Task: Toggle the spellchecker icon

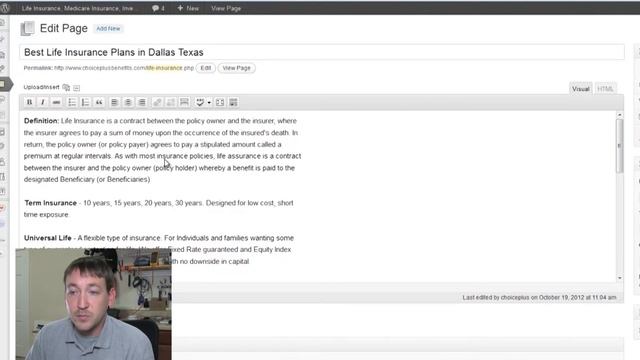Action: tap(200, 102)
